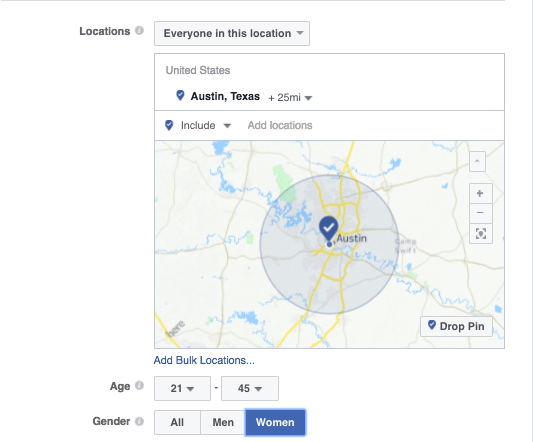The image size is (533, 442).
Task: Click the Drop Pin button
Action: pyautogui.click(x=456, y=326)
